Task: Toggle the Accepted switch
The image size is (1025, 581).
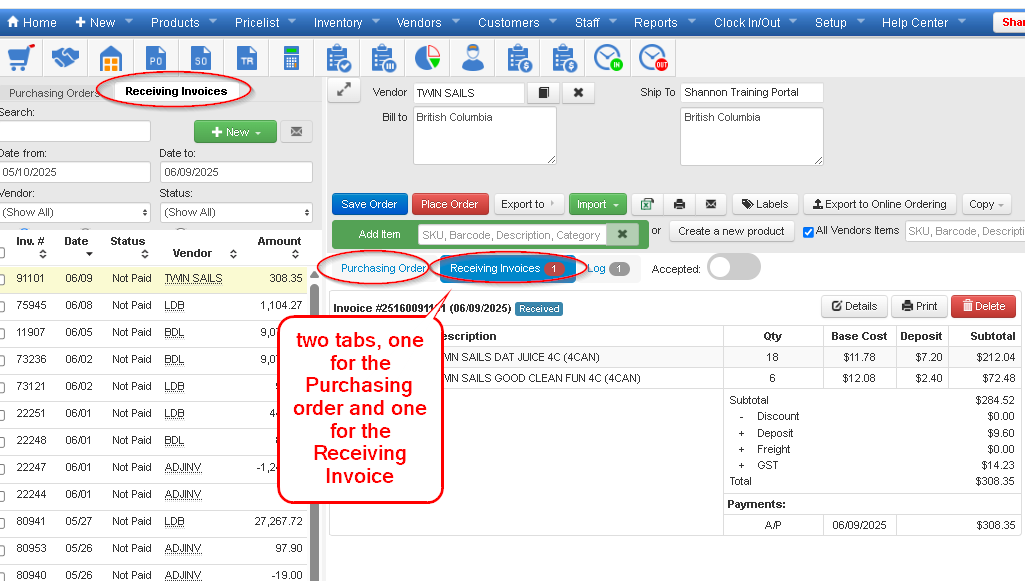Action: click(x=734, y=267)
